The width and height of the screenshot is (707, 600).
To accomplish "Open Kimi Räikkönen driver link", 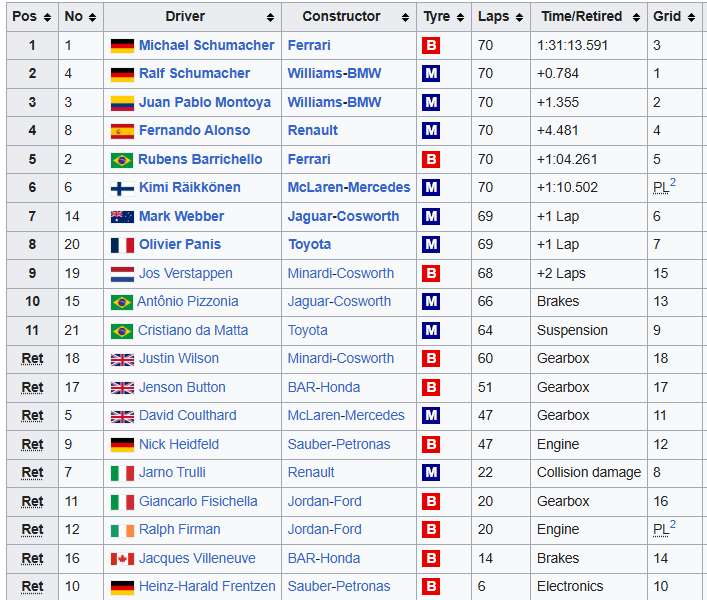I will (189, 187).
